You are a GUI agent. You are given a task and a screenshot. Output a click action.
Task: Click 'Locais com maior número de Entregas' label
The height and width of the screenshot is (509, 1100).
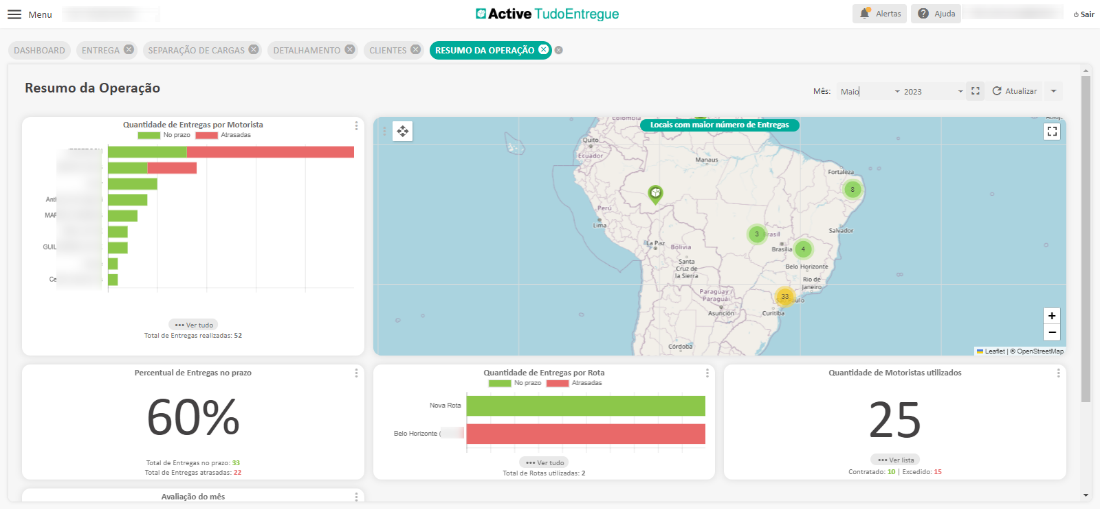pos(720,125)
